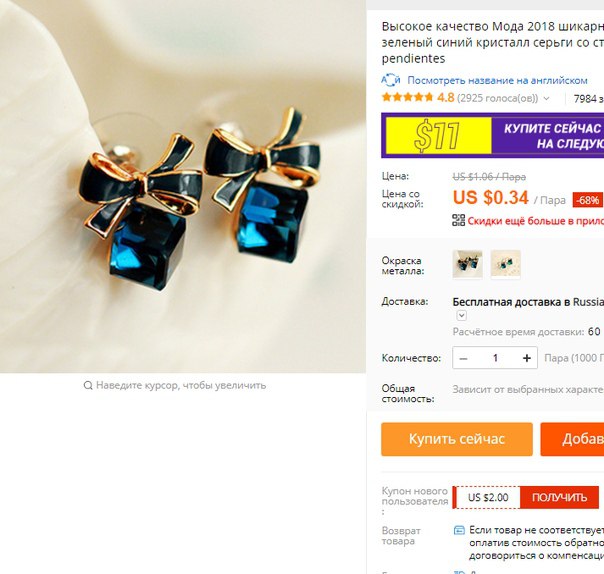Select the second metal color thumbnail

click(x=505, y=264)
